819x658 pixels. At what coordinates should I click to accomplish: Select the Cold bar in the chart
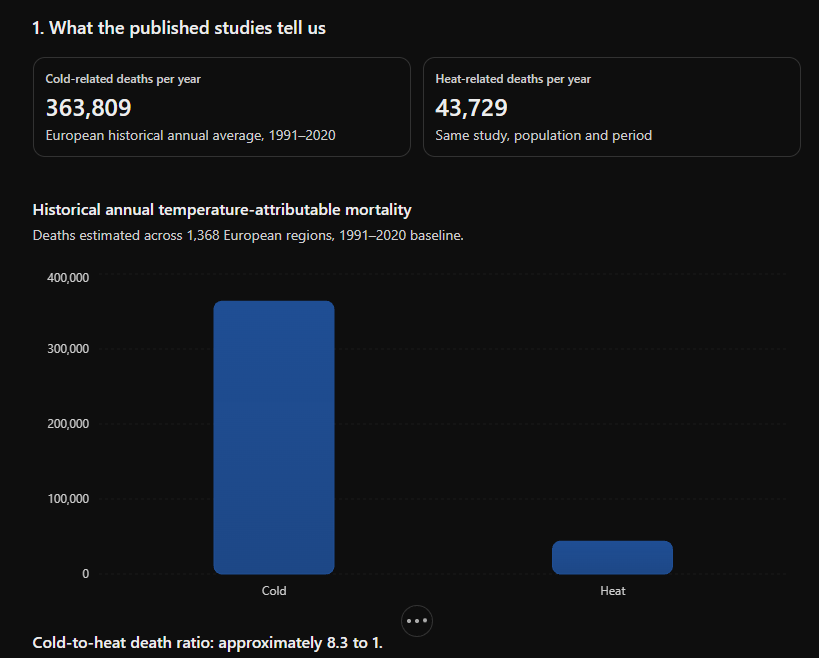[x=274, y=438]
